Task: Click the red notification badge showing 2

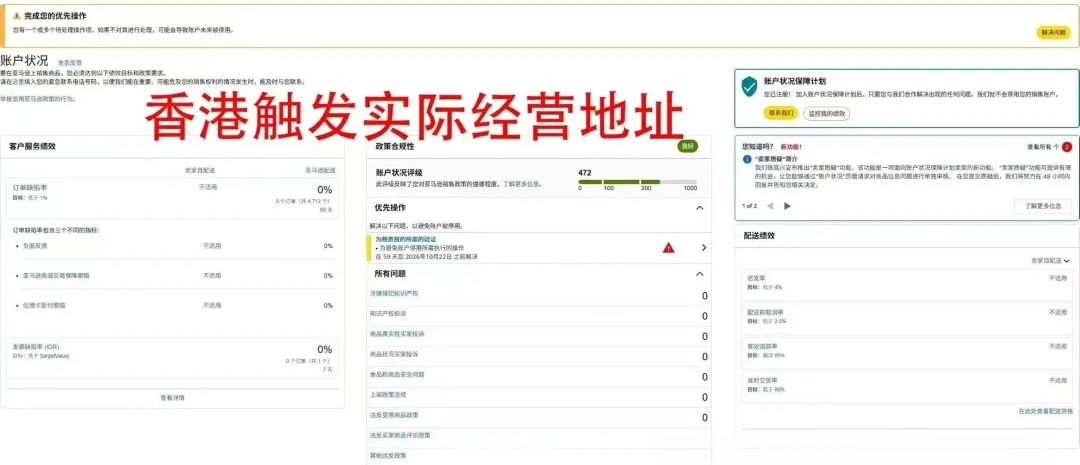Action: click(x=1066, y=147)
